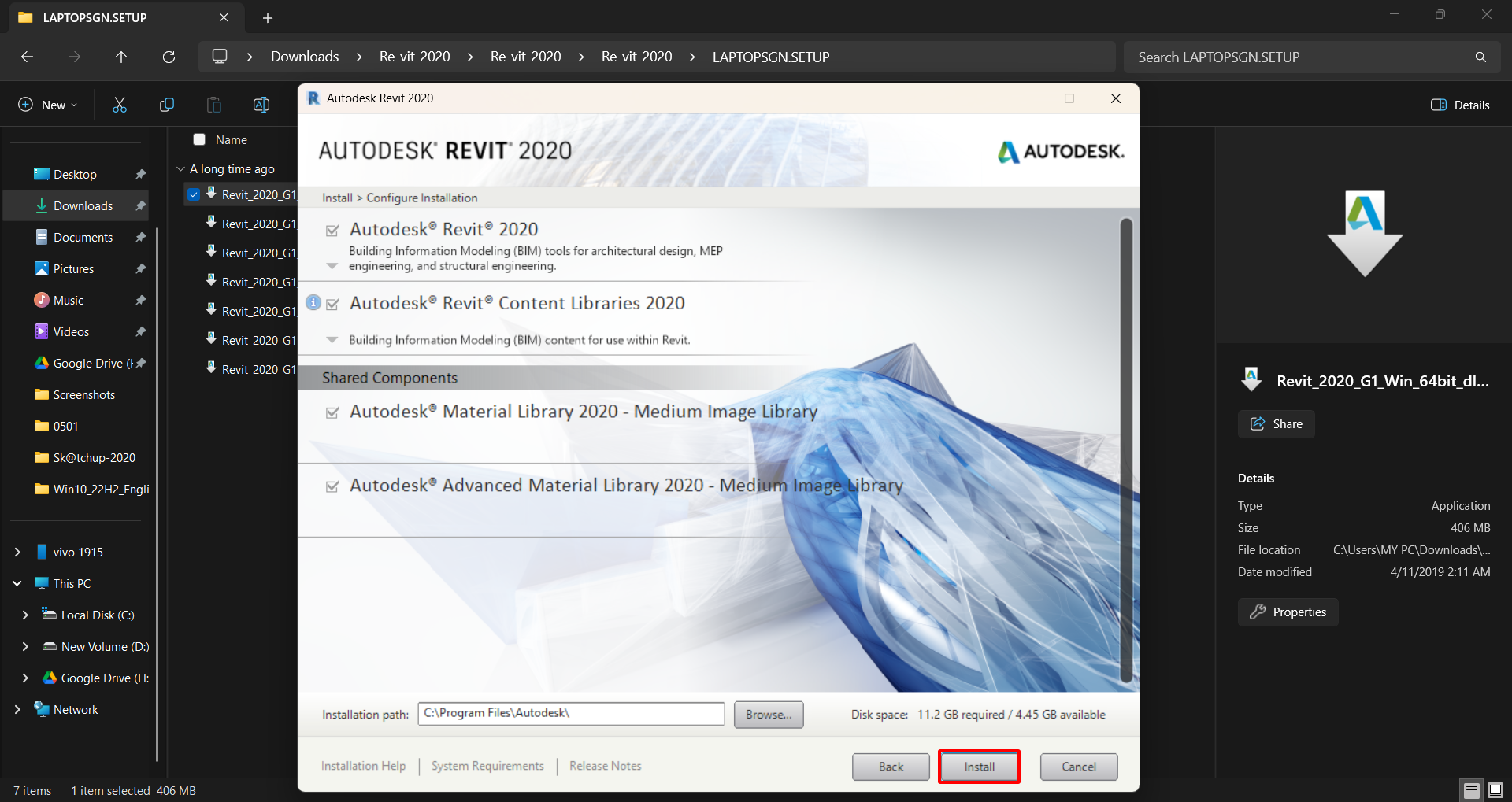Toggle the checkbox for Revit_2020_G1 file

(x=194, y=194)
